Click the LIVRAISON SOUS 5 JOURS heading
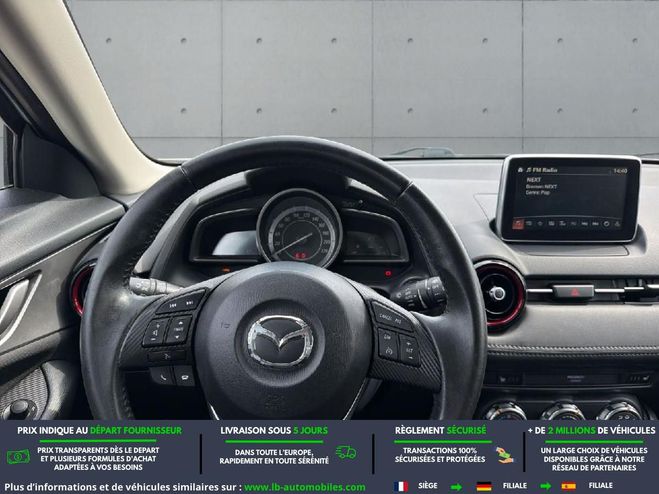Screen dimensions: 659x494 [274, 431]
